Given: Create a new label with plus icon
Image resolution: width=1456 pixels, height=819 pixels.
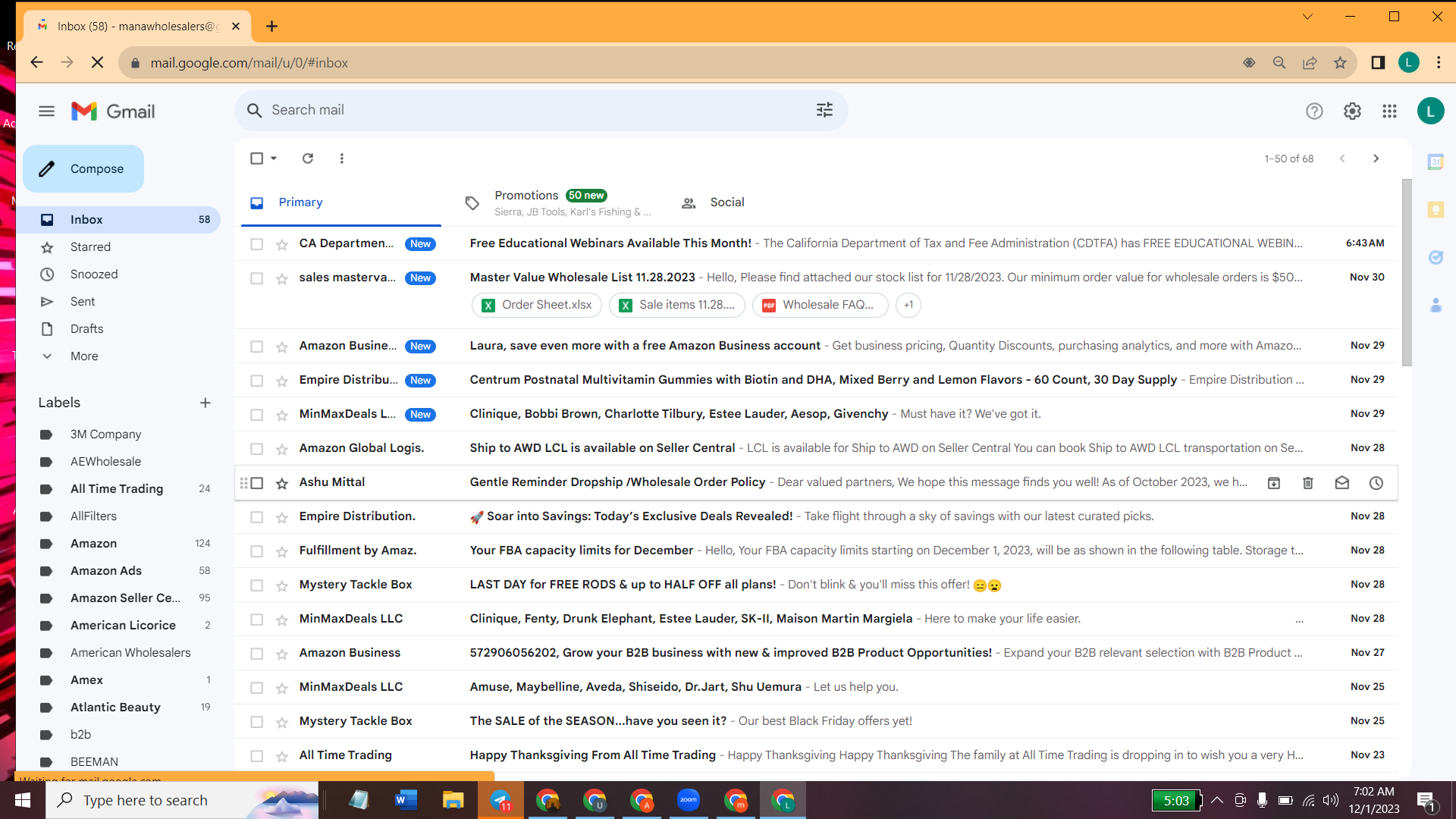Looking at the screenshot, I should coord(205,403).
